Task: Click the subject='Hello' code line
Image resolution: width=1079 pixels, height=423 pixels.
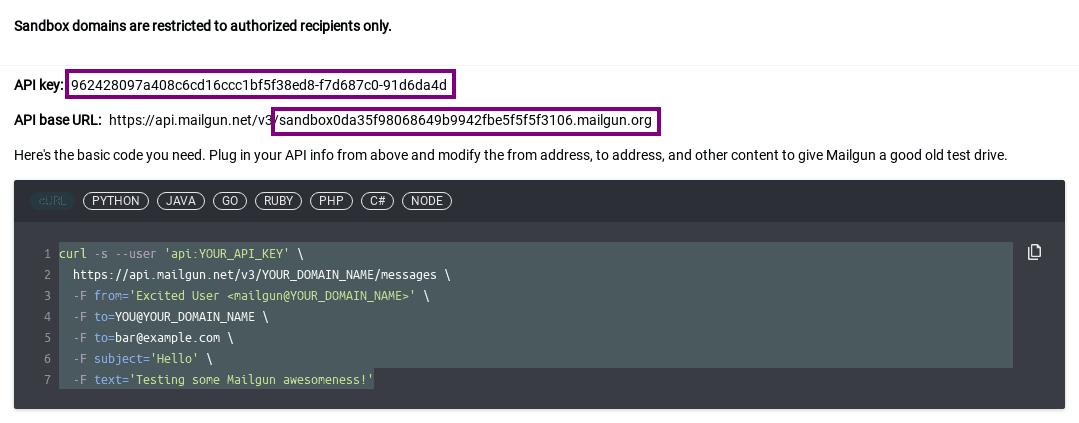Action: 143,359
